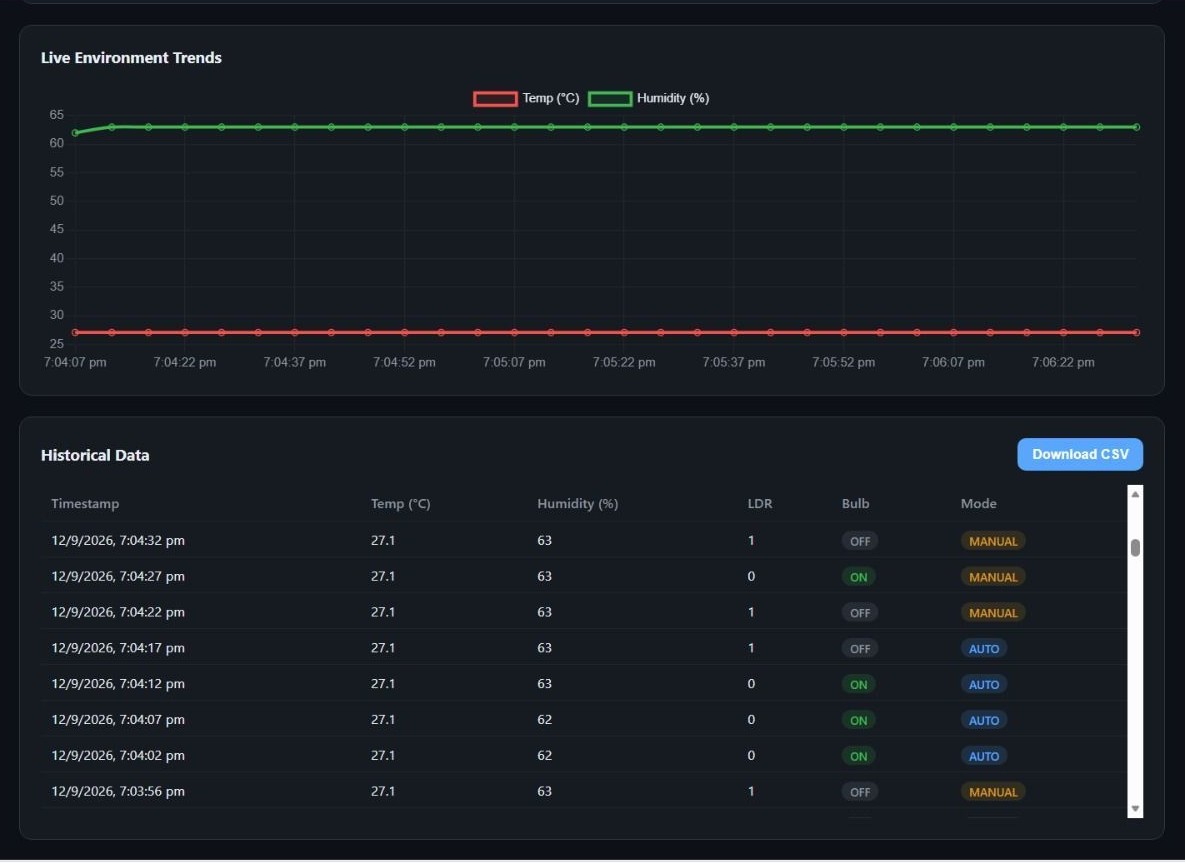The image size is (1185, 864).
Task: Click the OFF badge in the 7:03:56 pm row
Action: (x=860, y=793)
